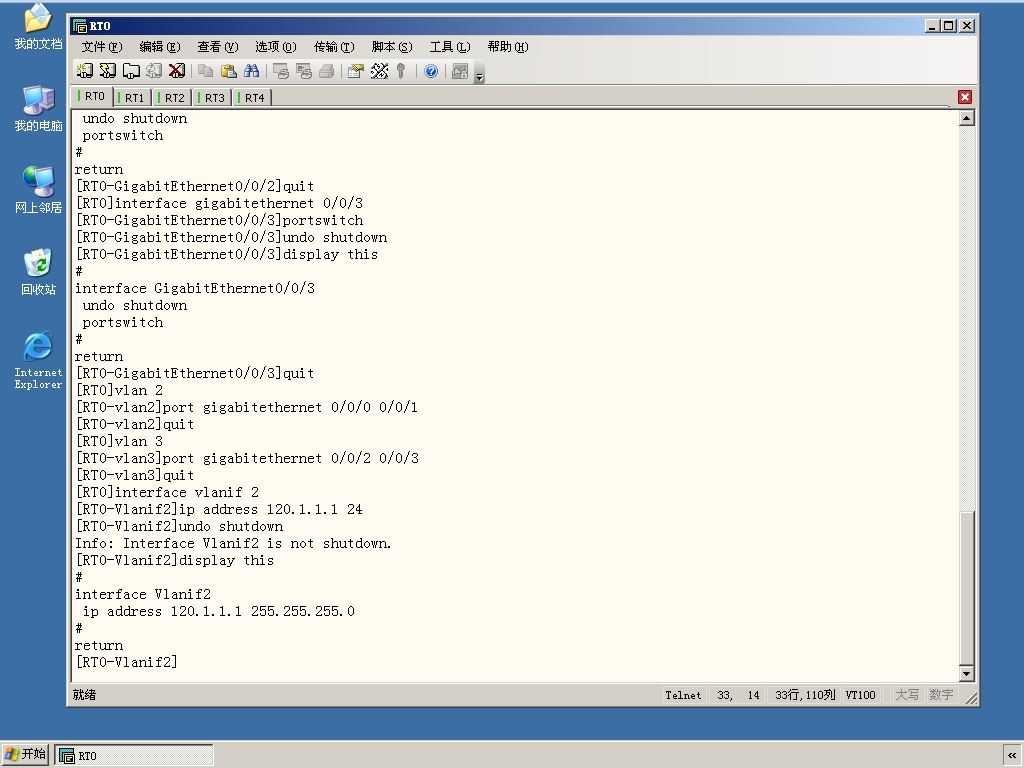Click the terminal scrollbar up arrow

click(967, 118)
